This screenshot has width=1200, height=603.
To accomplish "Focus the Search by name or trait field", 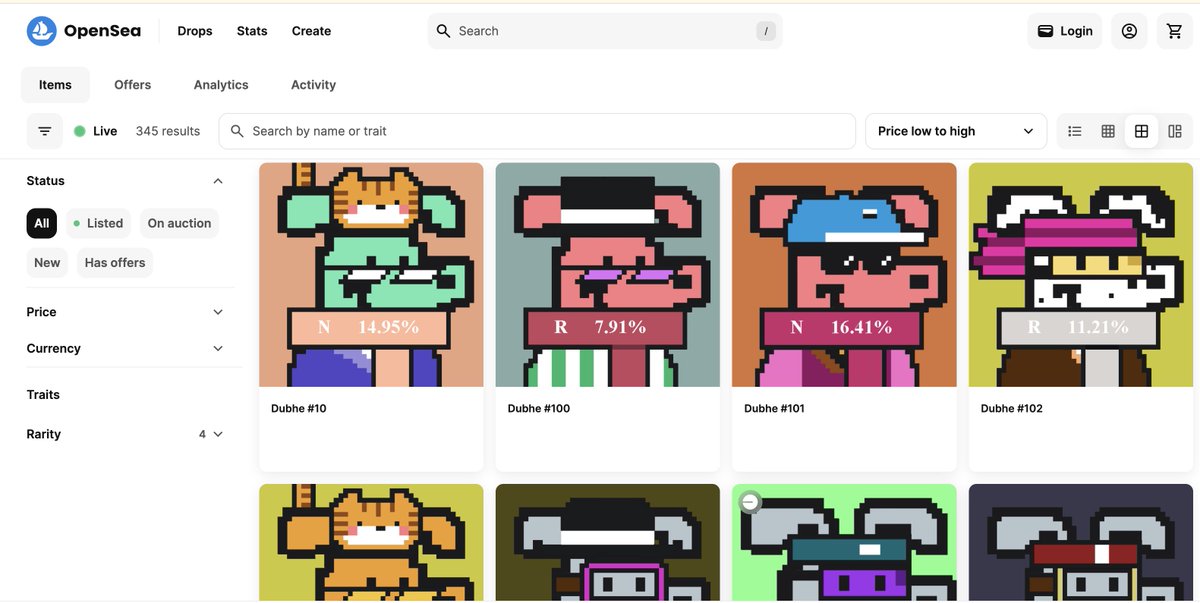I will pyautogui.click(x=537, y=131).
